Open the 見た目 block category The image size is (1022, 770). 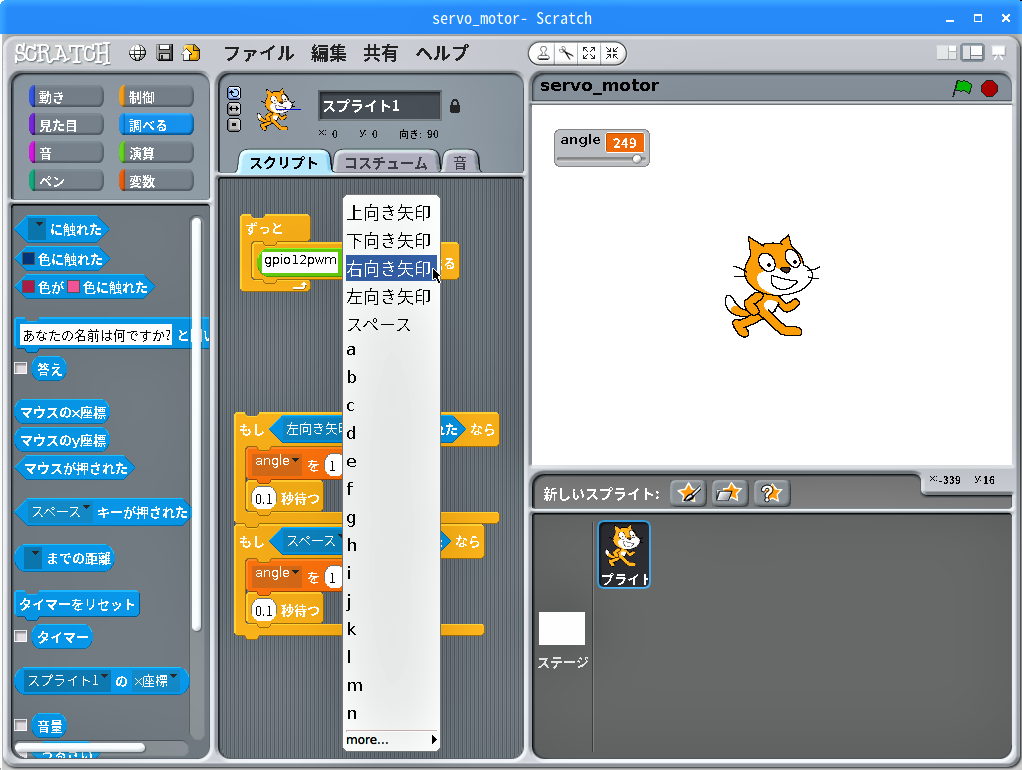click(x=66, y=125)
